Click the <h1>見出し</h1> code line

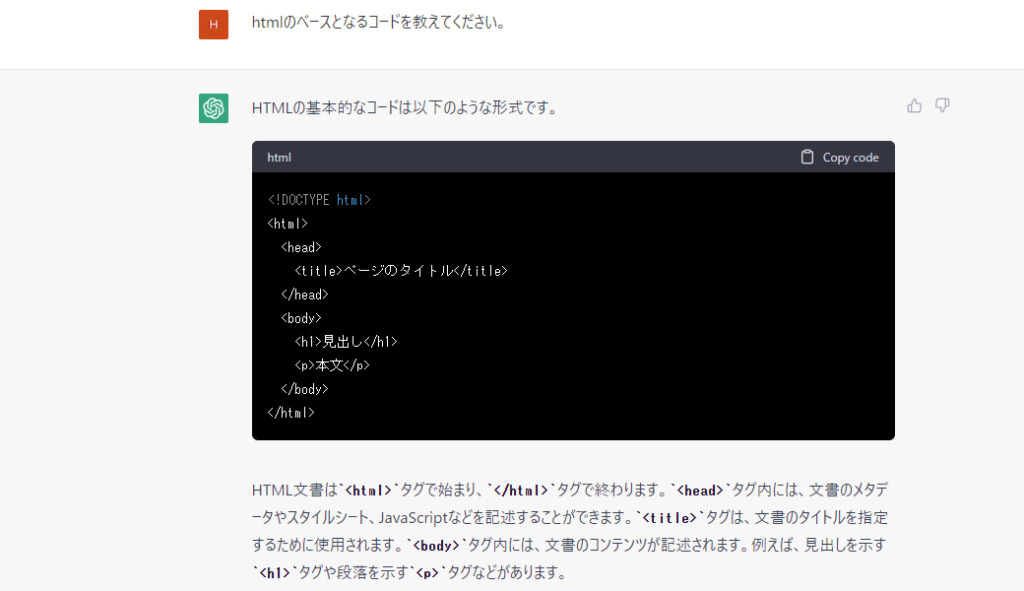(346, 342)
